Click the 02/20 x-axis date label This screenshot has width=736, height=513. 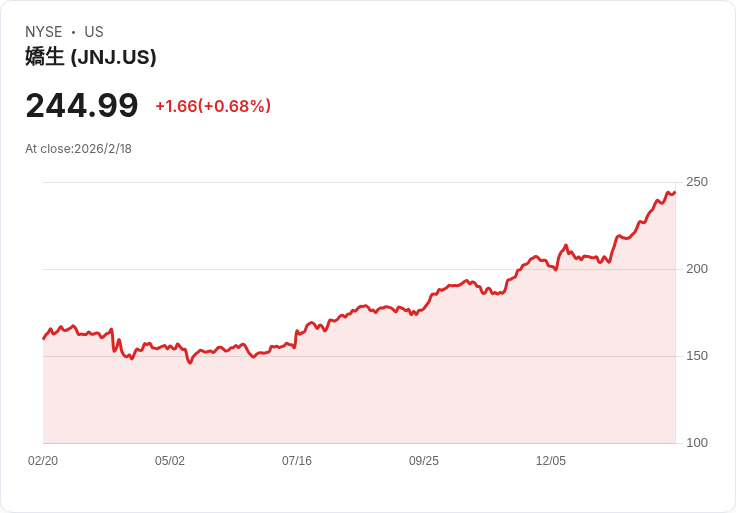pyautogui.click(x=43, y=461)
